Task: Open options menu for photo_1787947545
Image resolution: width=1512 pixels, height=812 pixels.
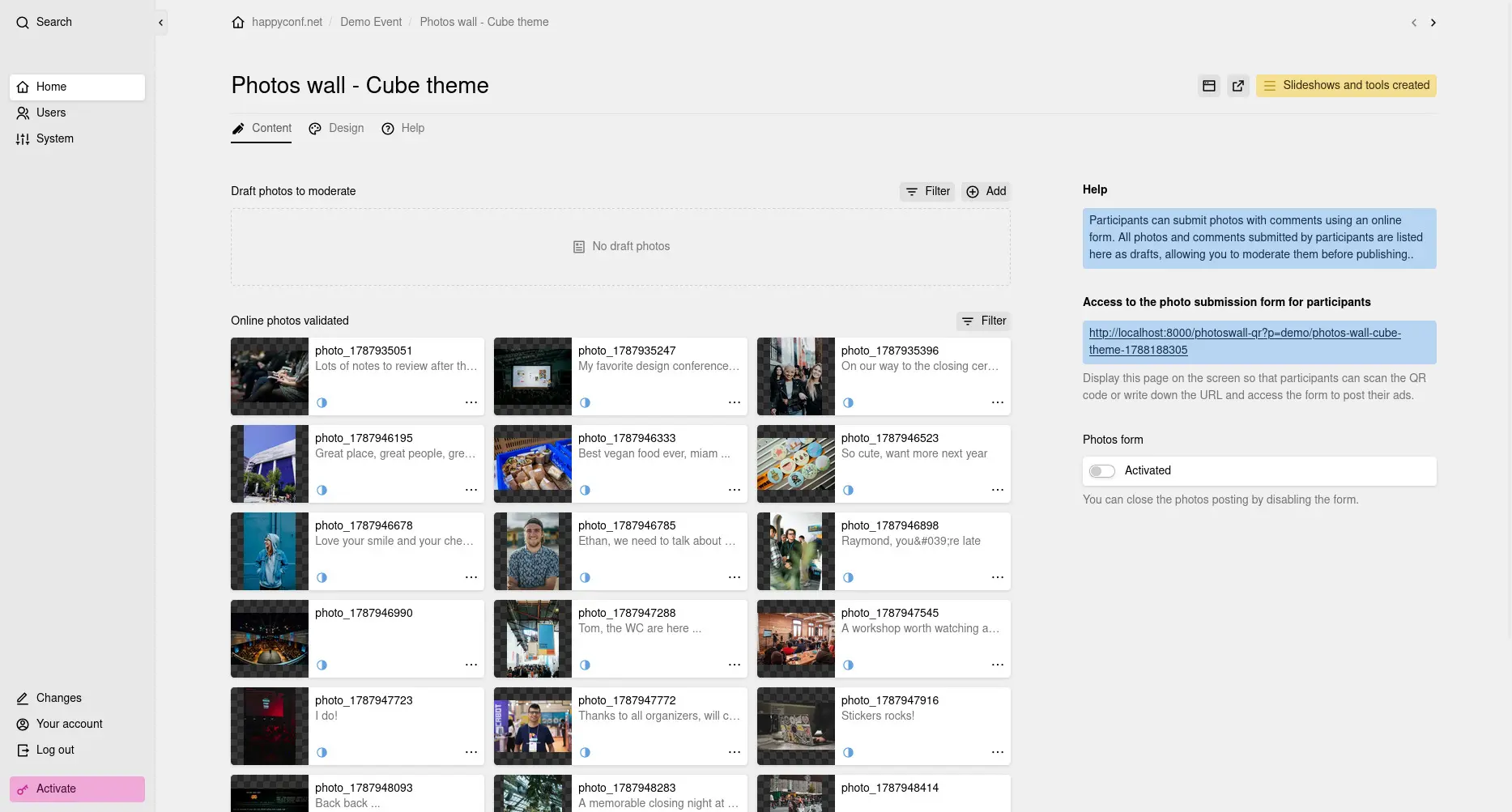Action: (998, 665)
